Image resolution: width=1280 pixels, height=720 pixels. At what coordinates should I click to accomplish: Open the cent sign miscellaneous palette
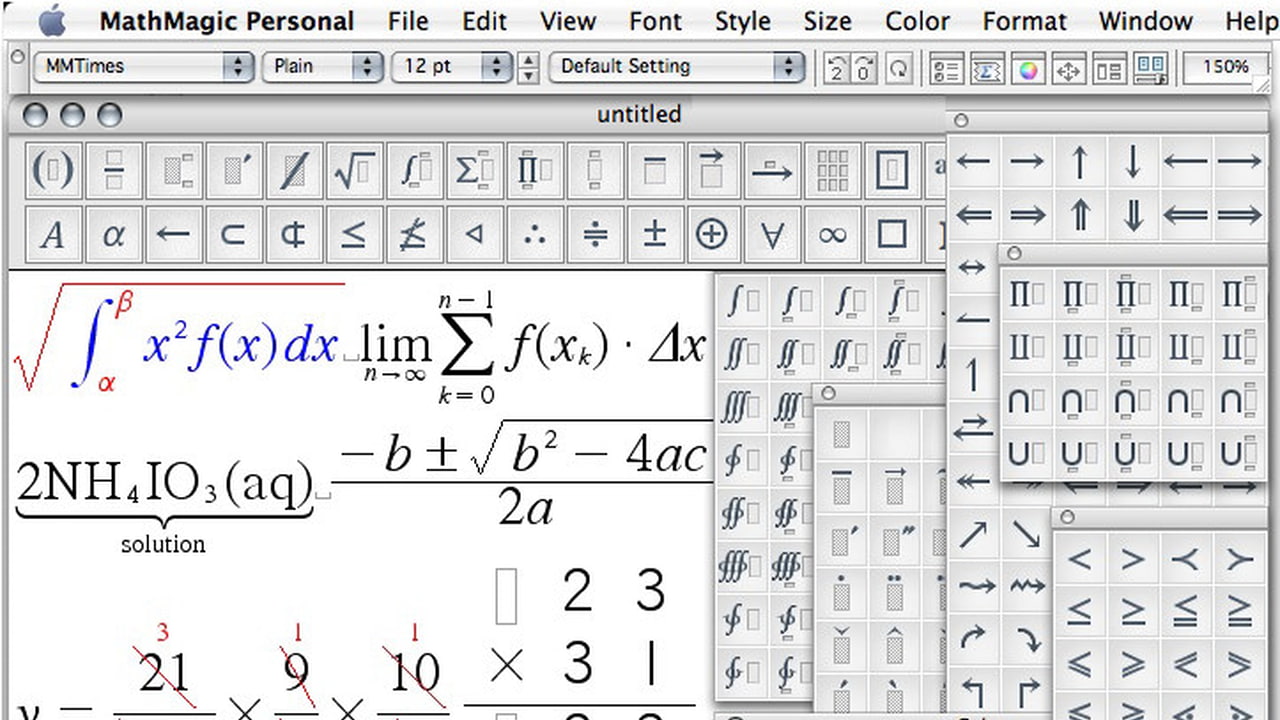coord(294,234)
